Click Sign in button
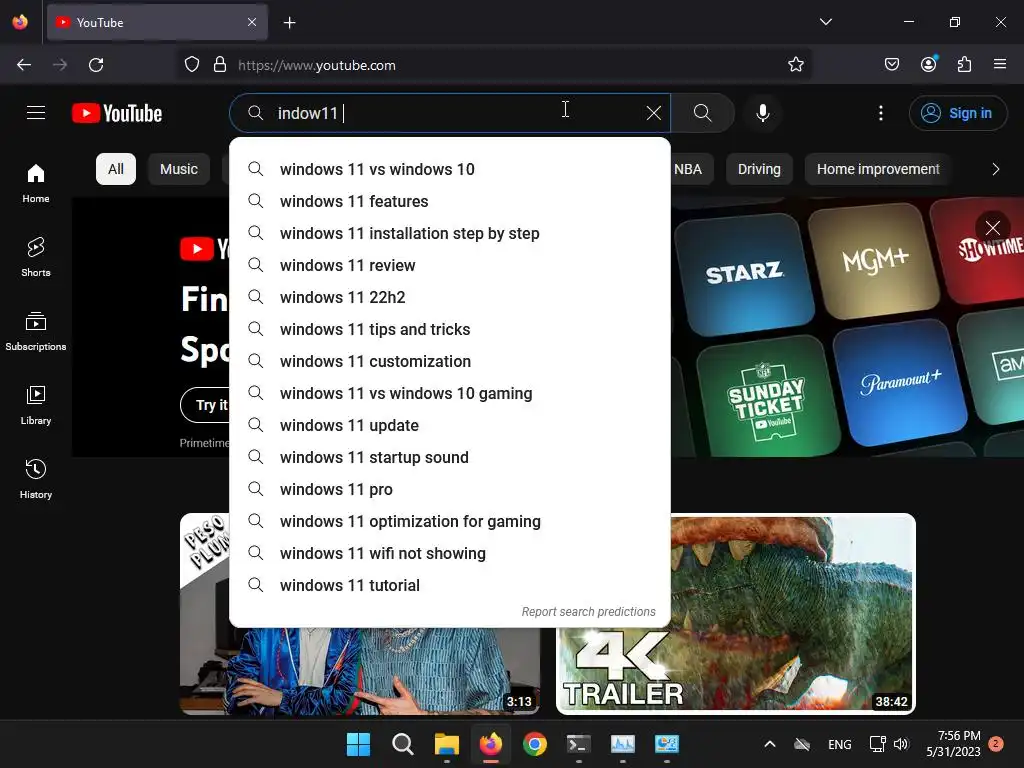The height and width of the screenshot is (768, 1024). click(957, 113)
